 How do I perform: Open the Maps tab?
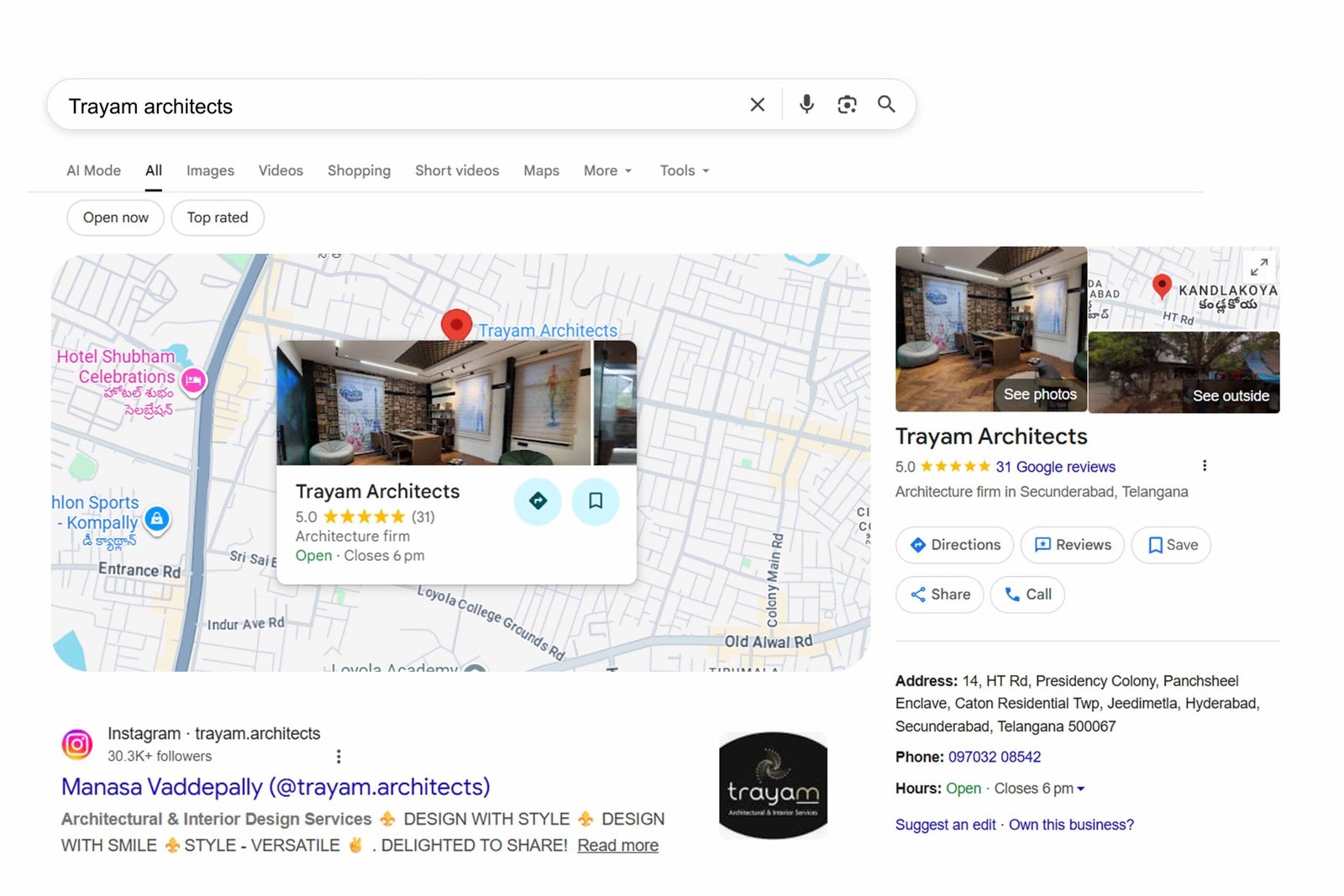540,170
